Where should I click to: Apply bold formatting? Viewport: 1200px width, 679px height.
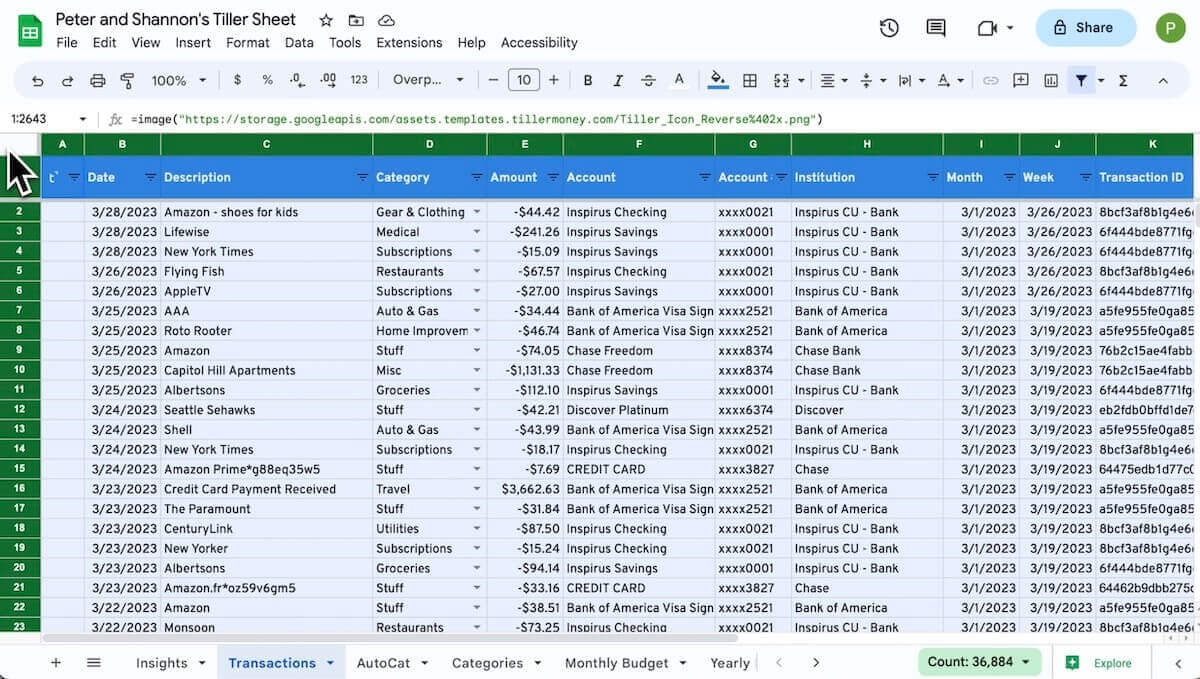click(x=588, y=80)
